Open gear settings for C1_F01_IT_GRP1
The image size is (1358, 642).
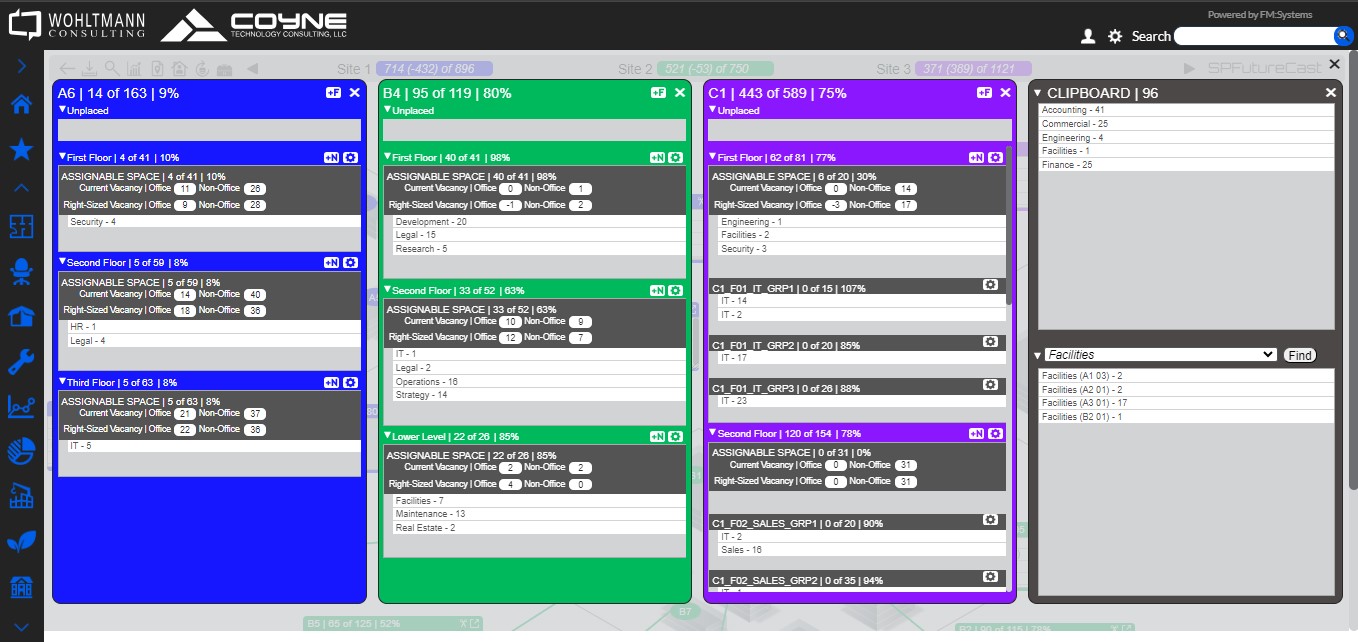[x=990, y=285]
